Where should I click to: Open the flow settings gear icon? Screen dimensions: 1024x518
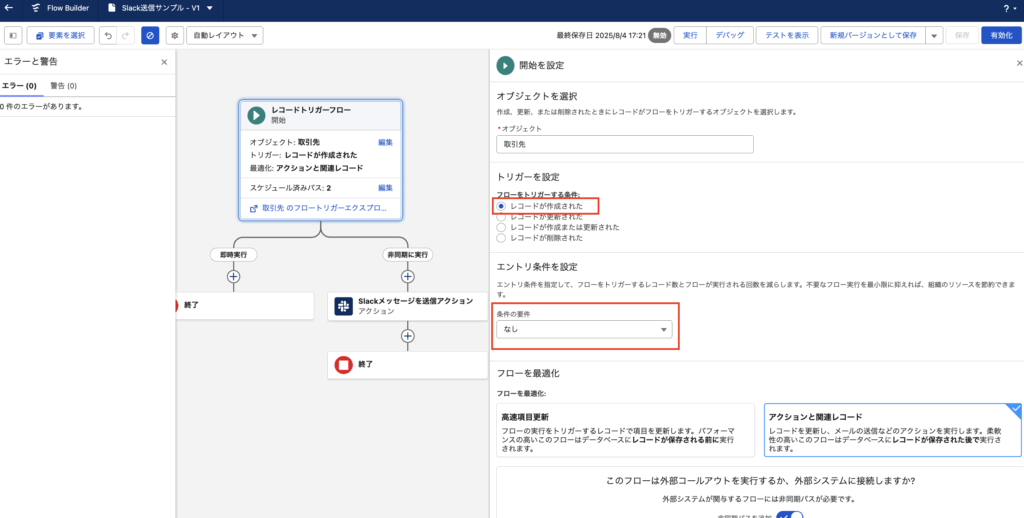point(175,35)
